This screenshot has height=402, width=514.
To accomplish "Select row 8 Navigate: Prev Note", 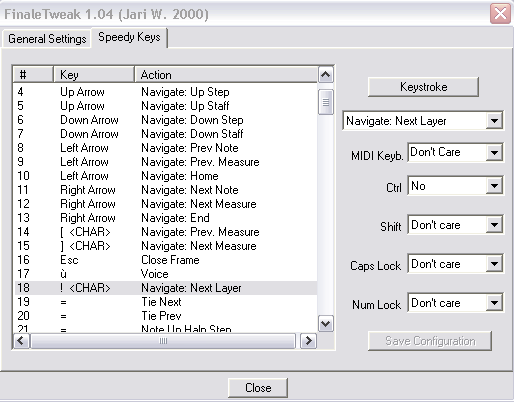I will coord(165,148).
